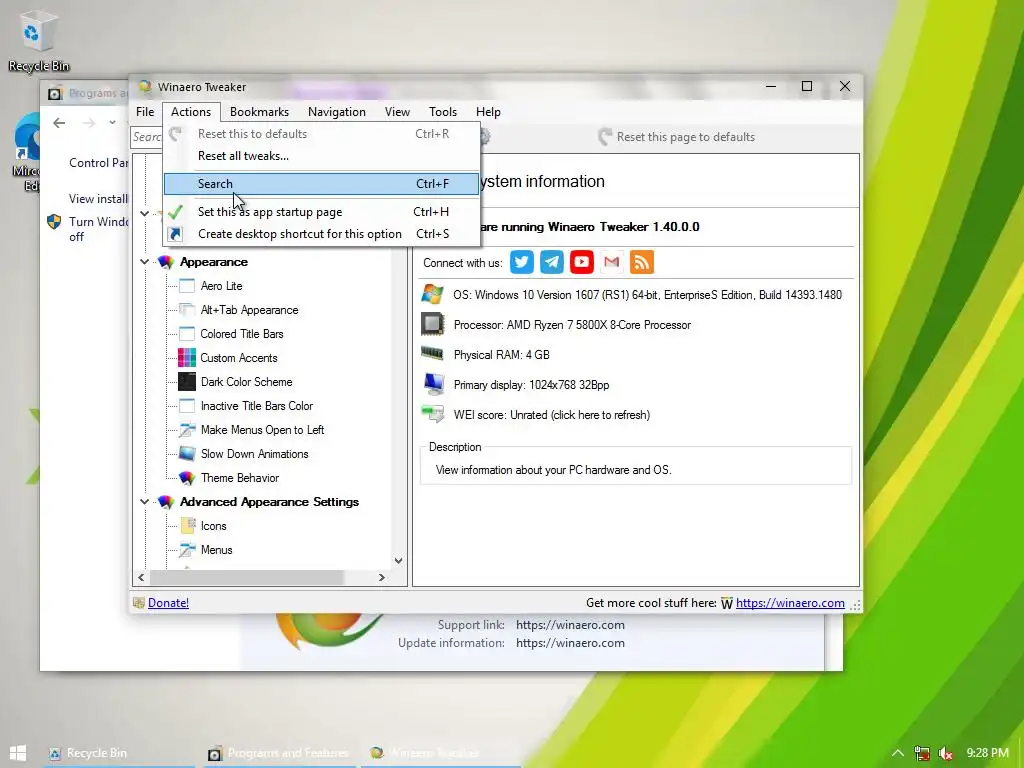Click the Custom Accents color icon
The height and width of the screenshot is (768, 1024).
pos(187,358)
